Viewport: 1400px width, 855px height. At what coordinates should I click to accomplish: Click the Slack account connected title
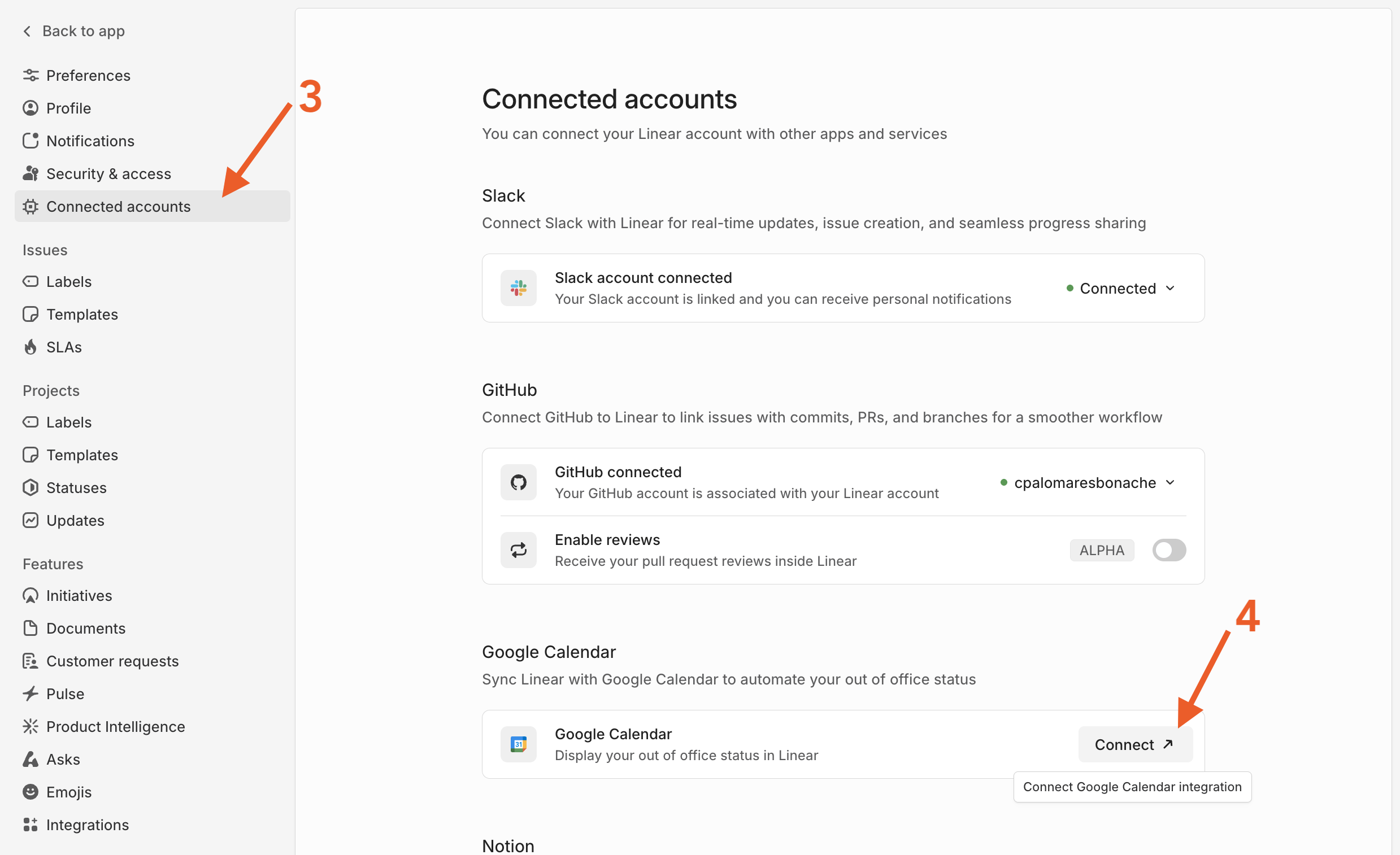tap(643, 278)
